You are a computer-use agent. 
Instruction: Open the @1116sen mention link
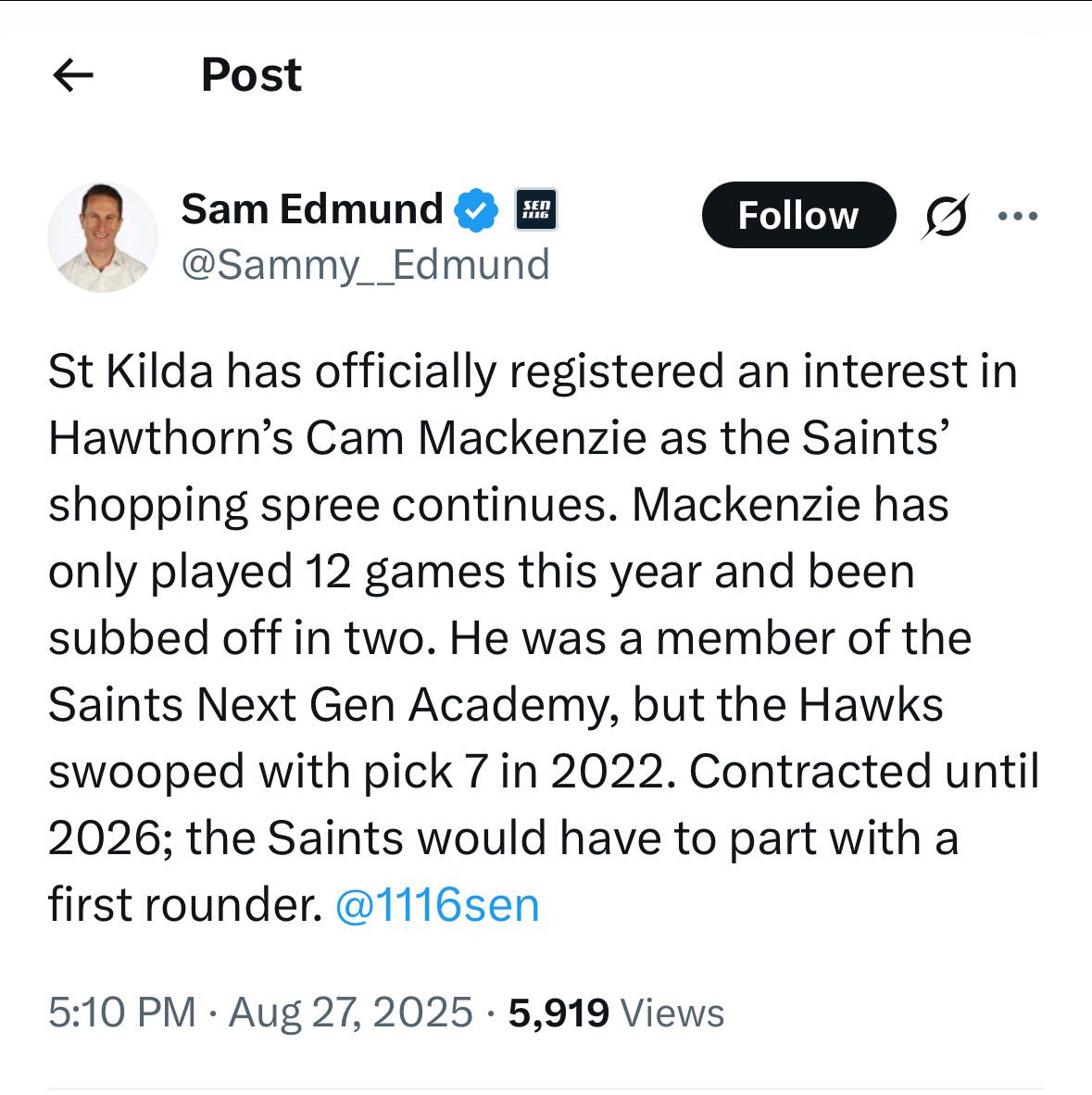436,905
